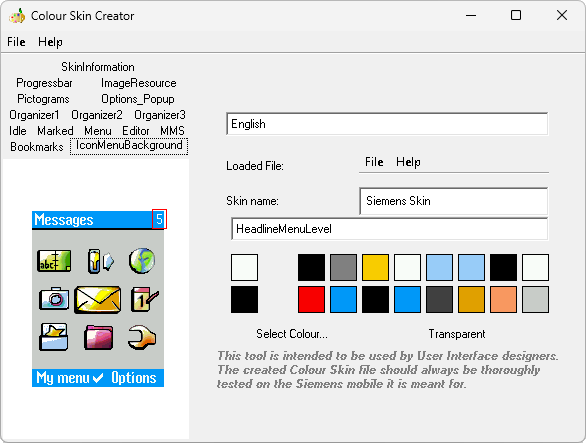Viewport: 586px width, 443px height.
Task: Switch to the Organizer1 tab
Action: [34, 115]
